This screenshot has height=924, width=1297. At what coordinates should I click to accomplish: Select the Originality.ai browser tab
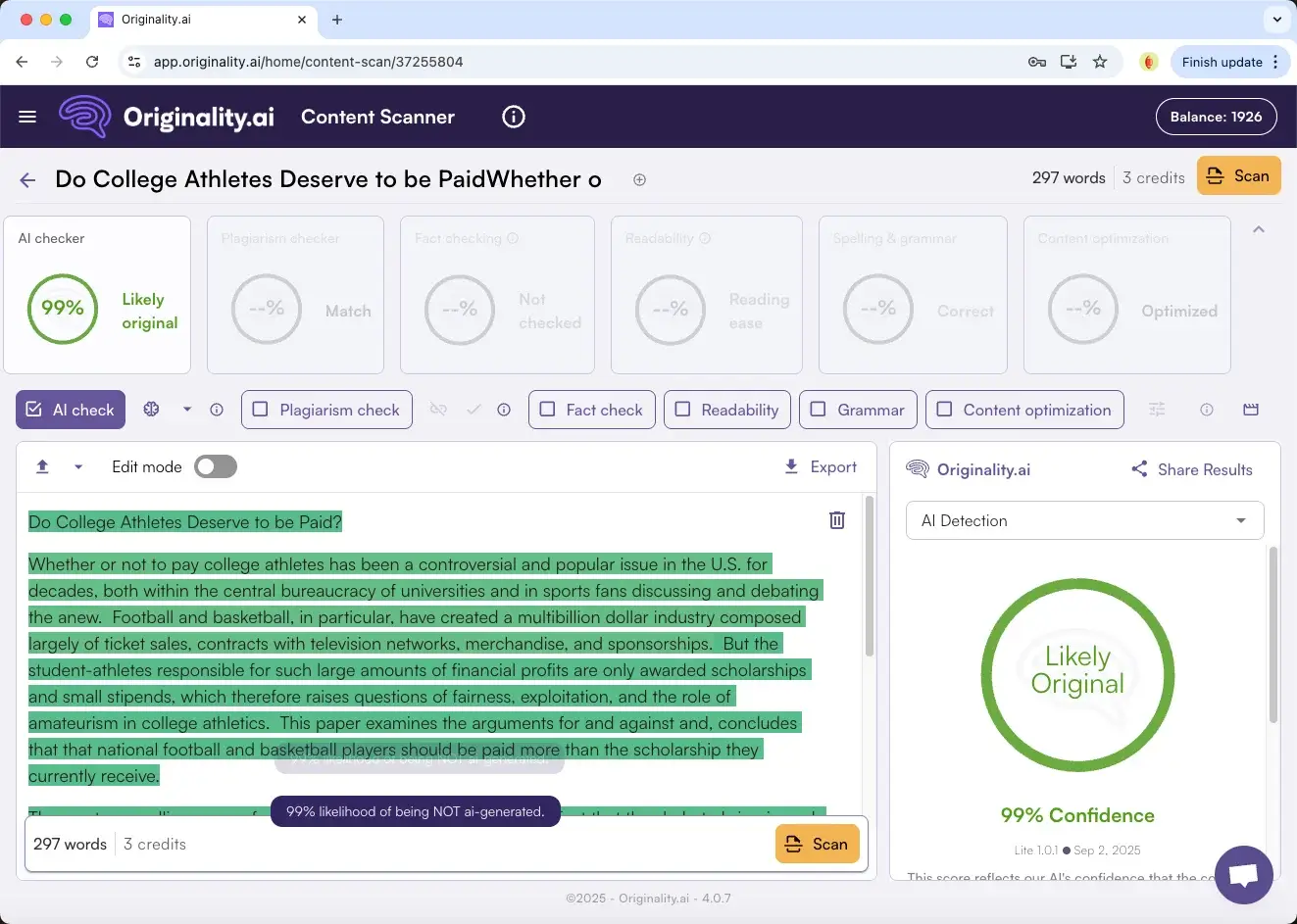click(203, 20)
